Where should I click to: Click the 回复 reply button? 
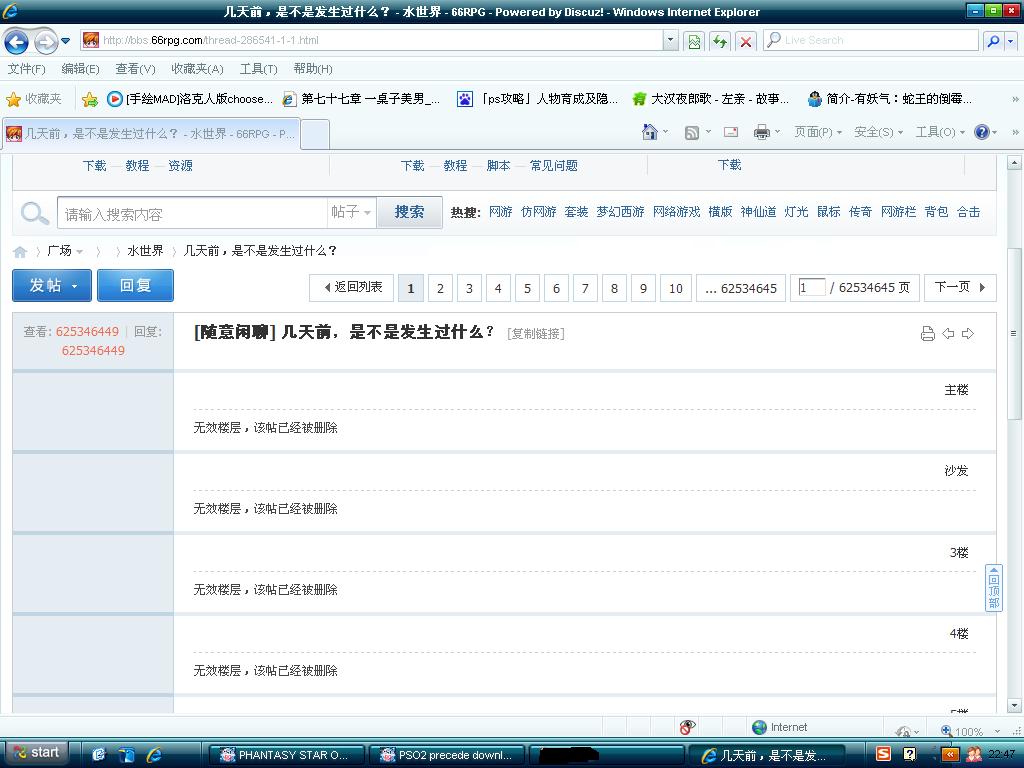click(x=135, y=285)
